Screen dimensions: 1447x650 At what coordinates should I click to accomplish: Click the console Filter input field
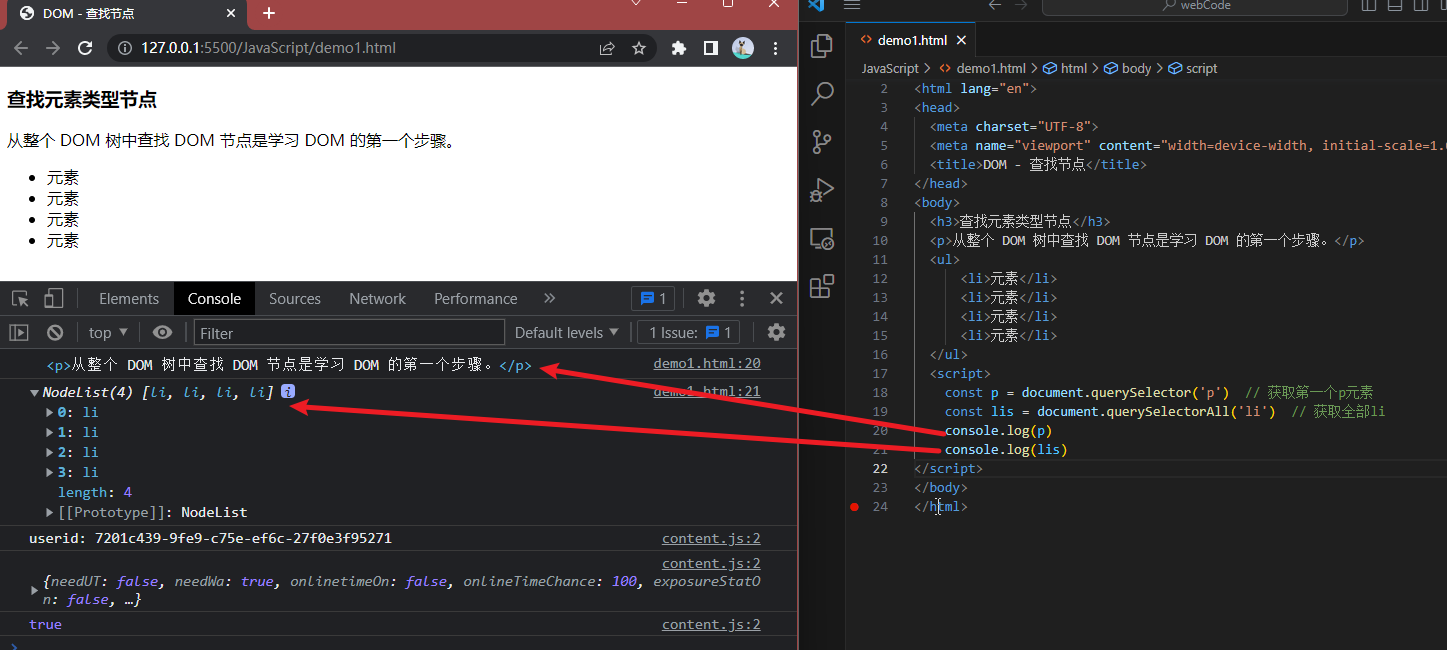point(349,333)
